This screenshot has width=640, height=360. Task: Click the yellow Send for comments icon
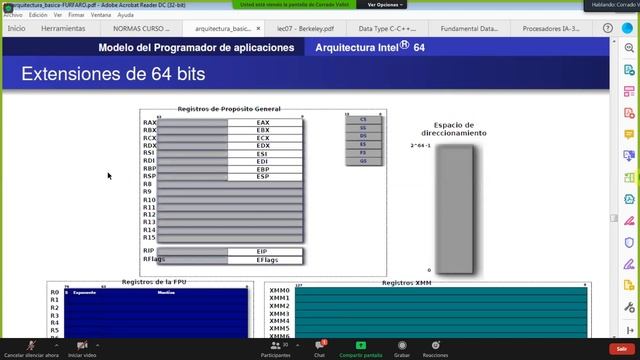pos(629,285)
